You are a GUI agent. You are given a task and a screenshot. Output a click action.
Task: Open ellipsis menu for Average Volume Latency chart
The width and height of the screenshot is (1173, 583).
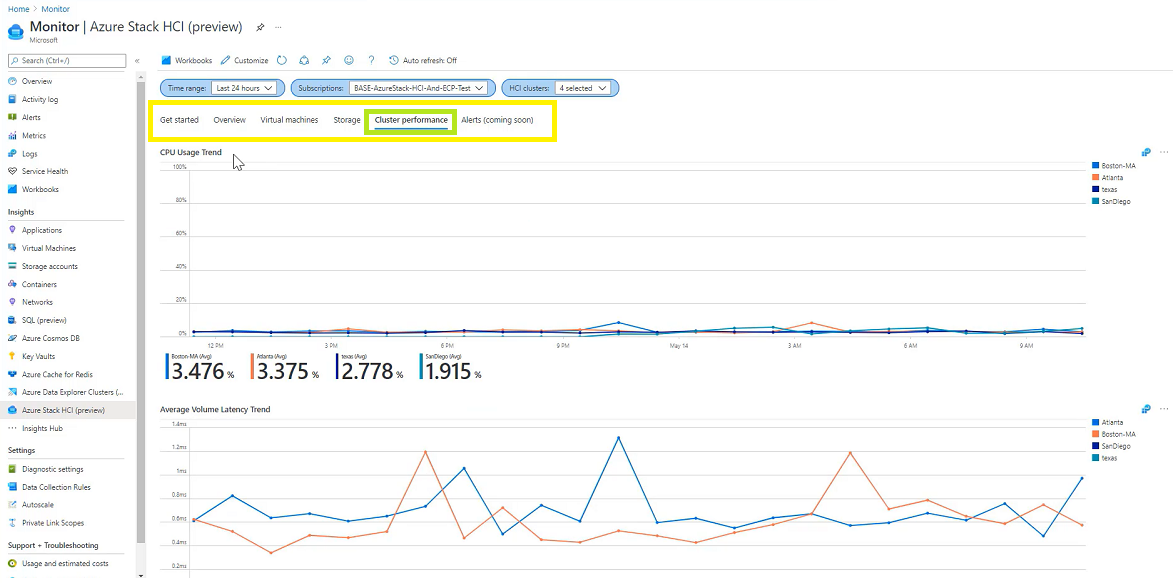coord(1163,409)
